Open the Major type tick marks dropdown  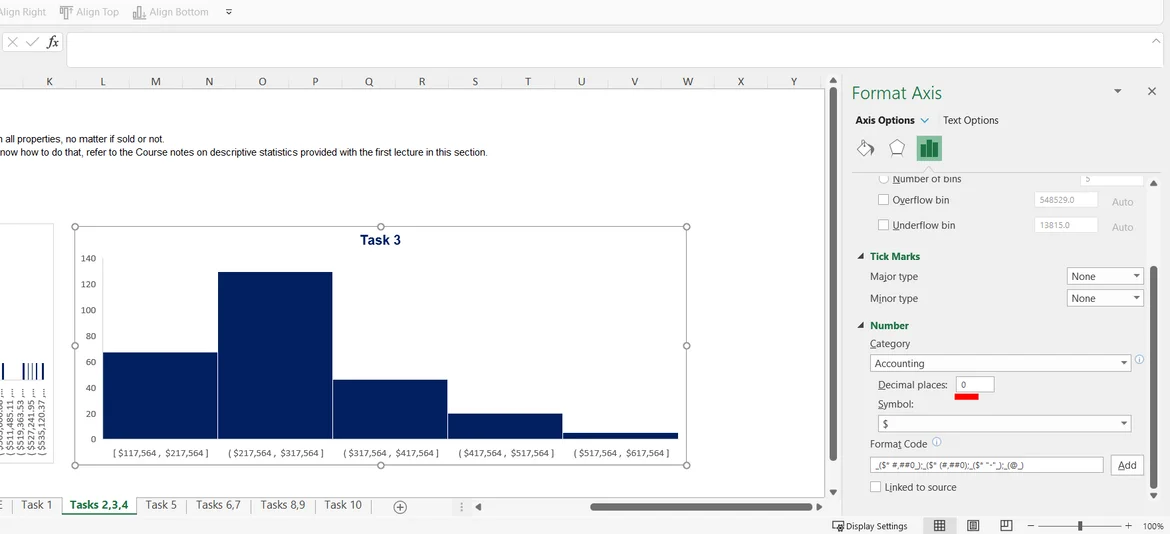1105,276
